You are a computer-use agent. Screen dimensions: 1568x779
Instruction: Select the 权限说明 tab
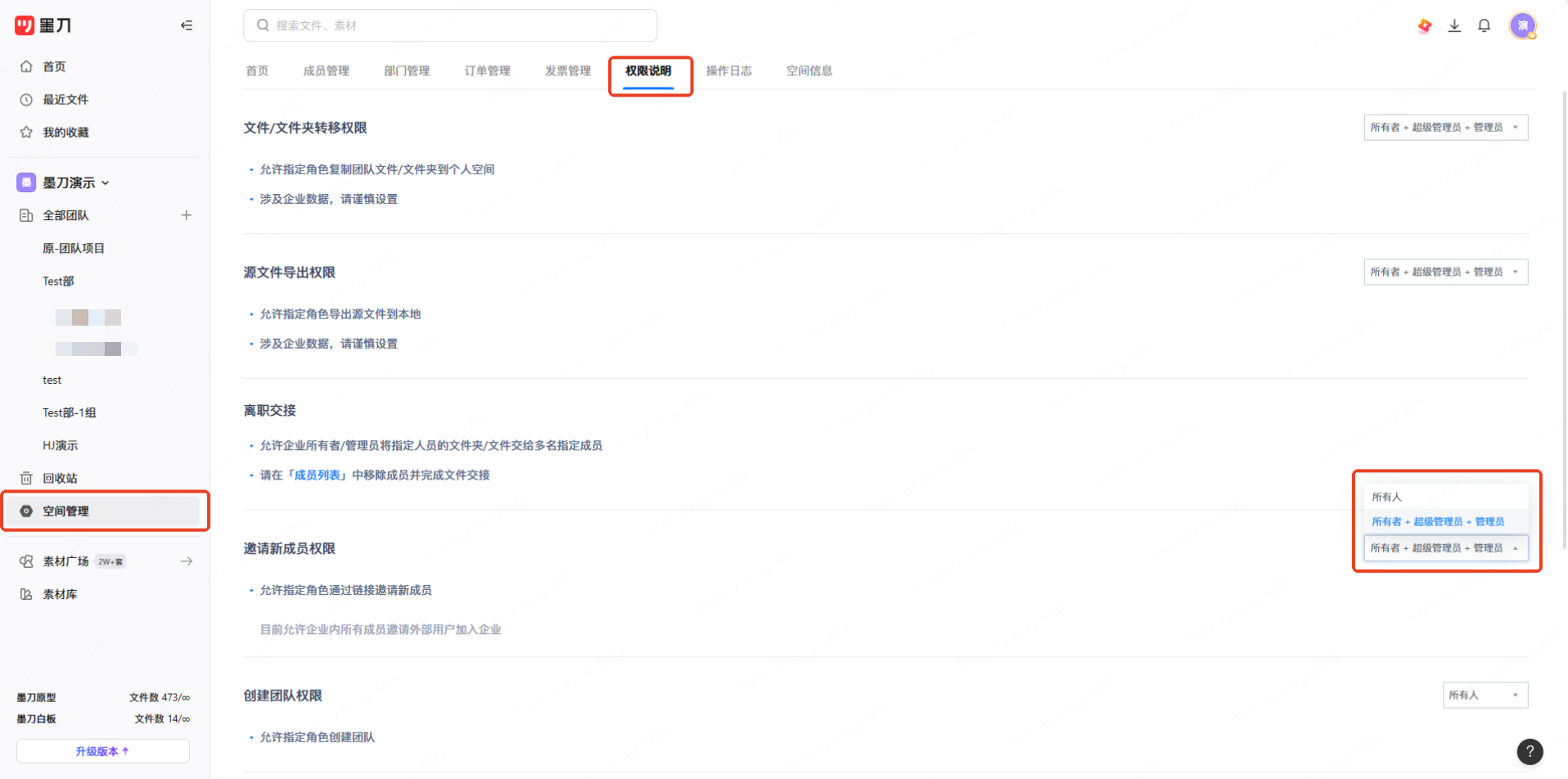pyautogui.click(x=648, y=71)
